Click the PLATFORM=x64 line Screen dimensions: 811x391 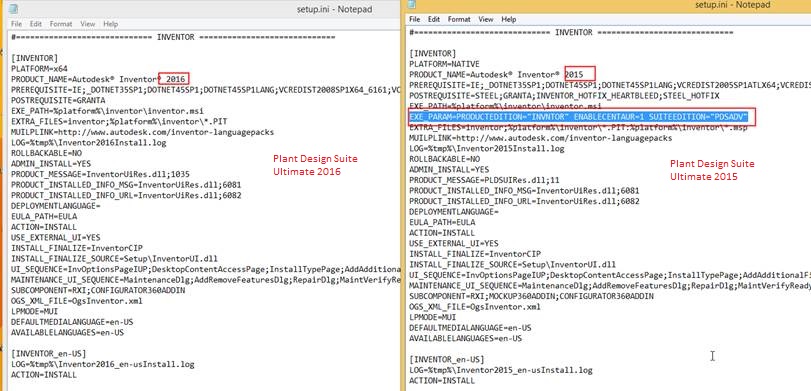39,68
